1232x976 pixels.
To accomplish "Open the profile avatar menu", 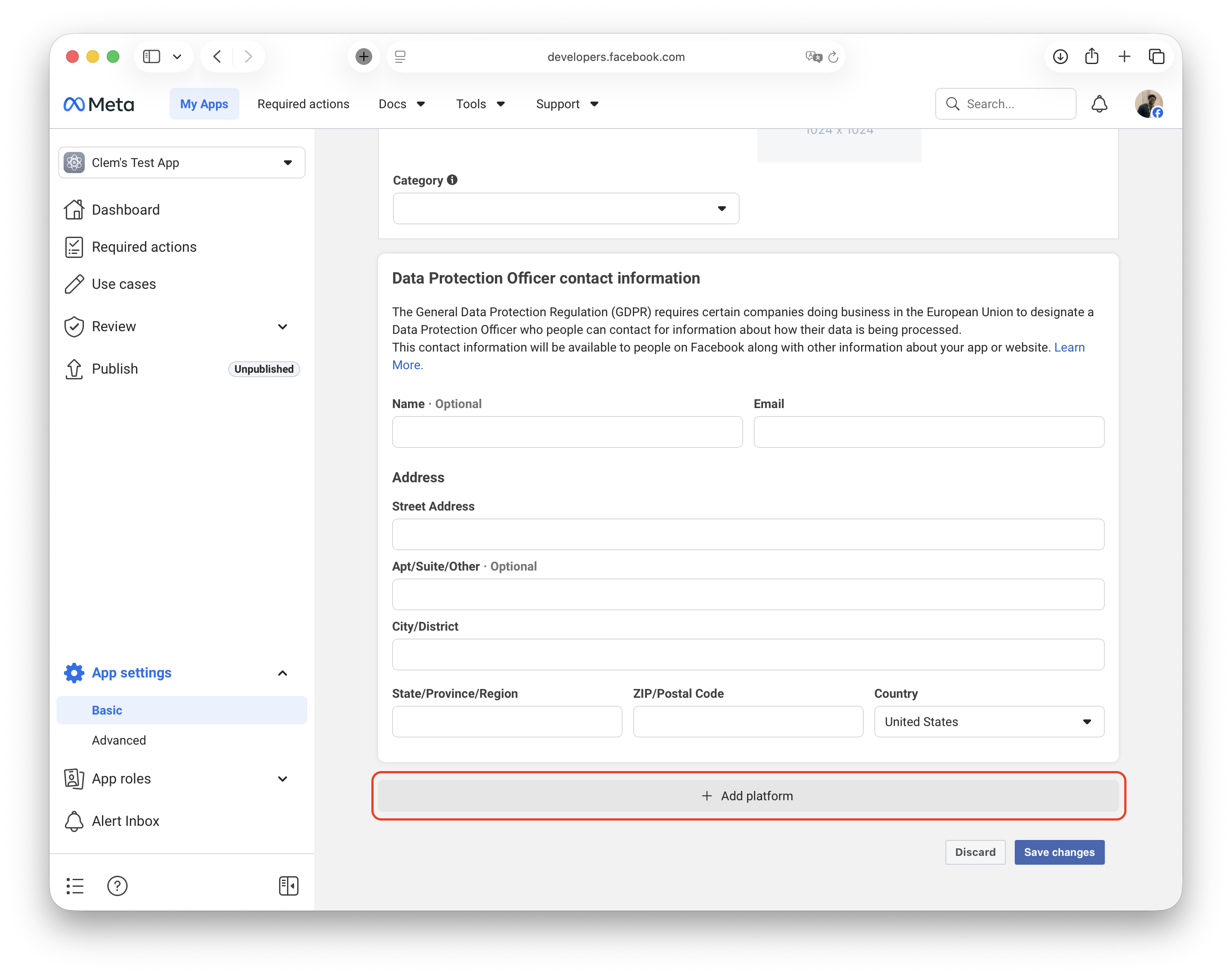I will point(1149,104).
